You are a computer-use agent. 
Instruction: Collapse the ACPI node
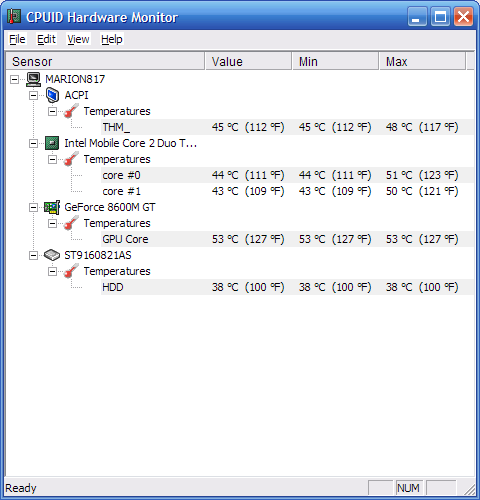click(33, 95)
